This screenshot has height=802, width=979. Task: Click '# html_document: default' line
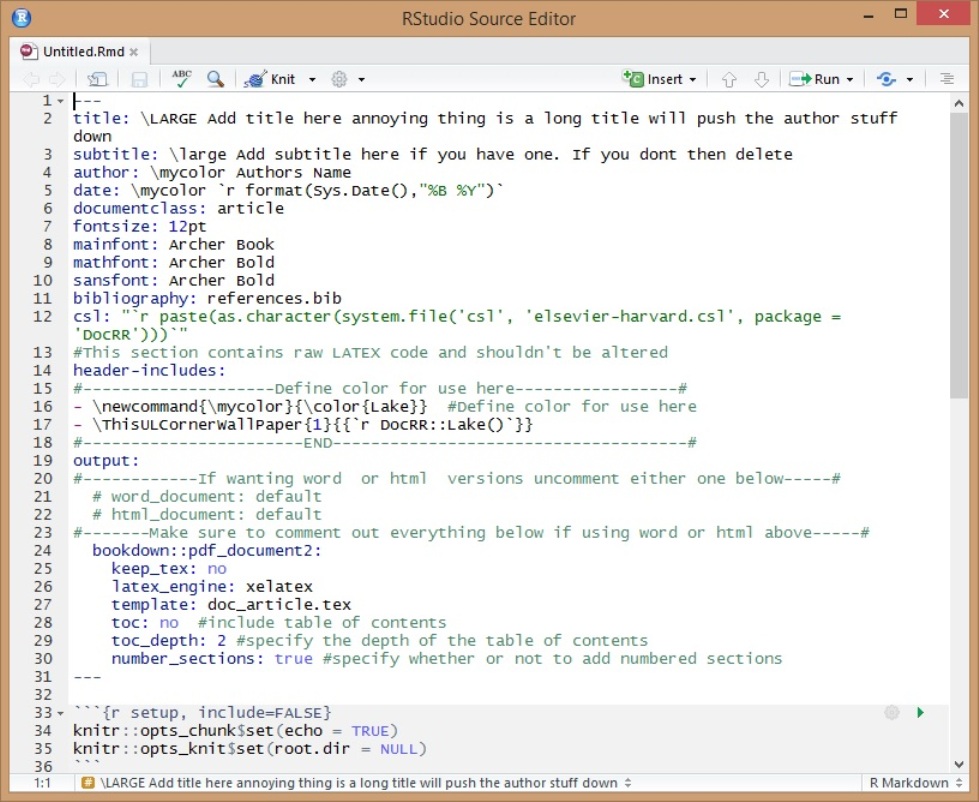pos(207,515)
